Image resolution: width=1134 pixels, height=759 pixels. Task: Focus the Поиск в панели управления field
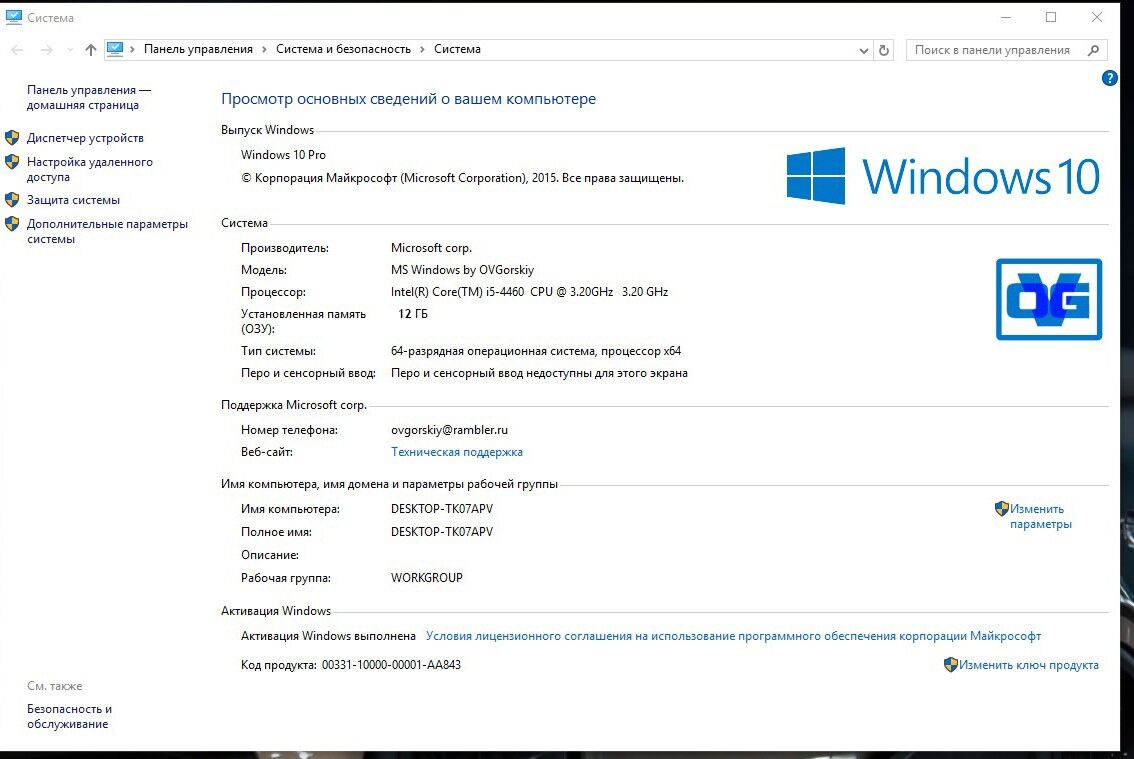pyautogui.click(x=998, y=50)
